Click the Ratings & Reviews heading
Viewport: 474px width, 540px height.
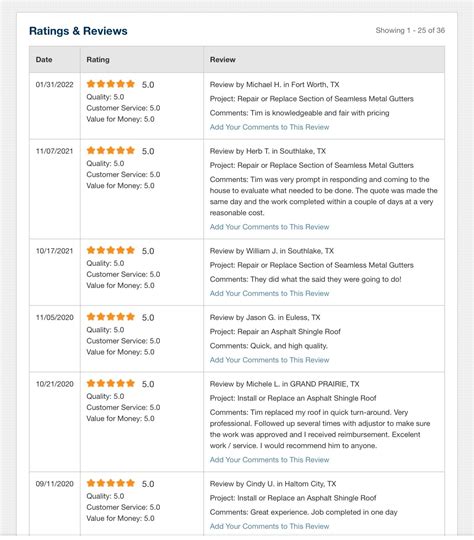78,31
